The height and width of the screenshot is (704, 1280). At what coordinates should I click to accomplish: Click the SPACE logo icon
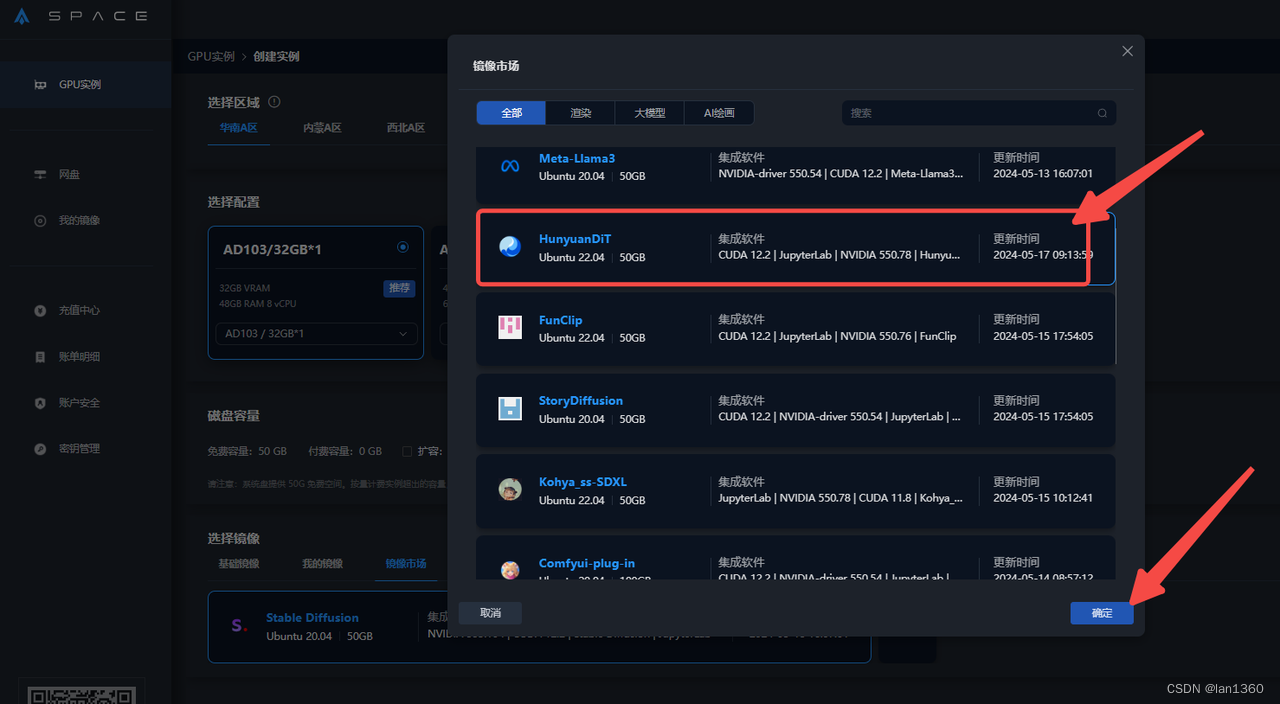pos(22,16)
